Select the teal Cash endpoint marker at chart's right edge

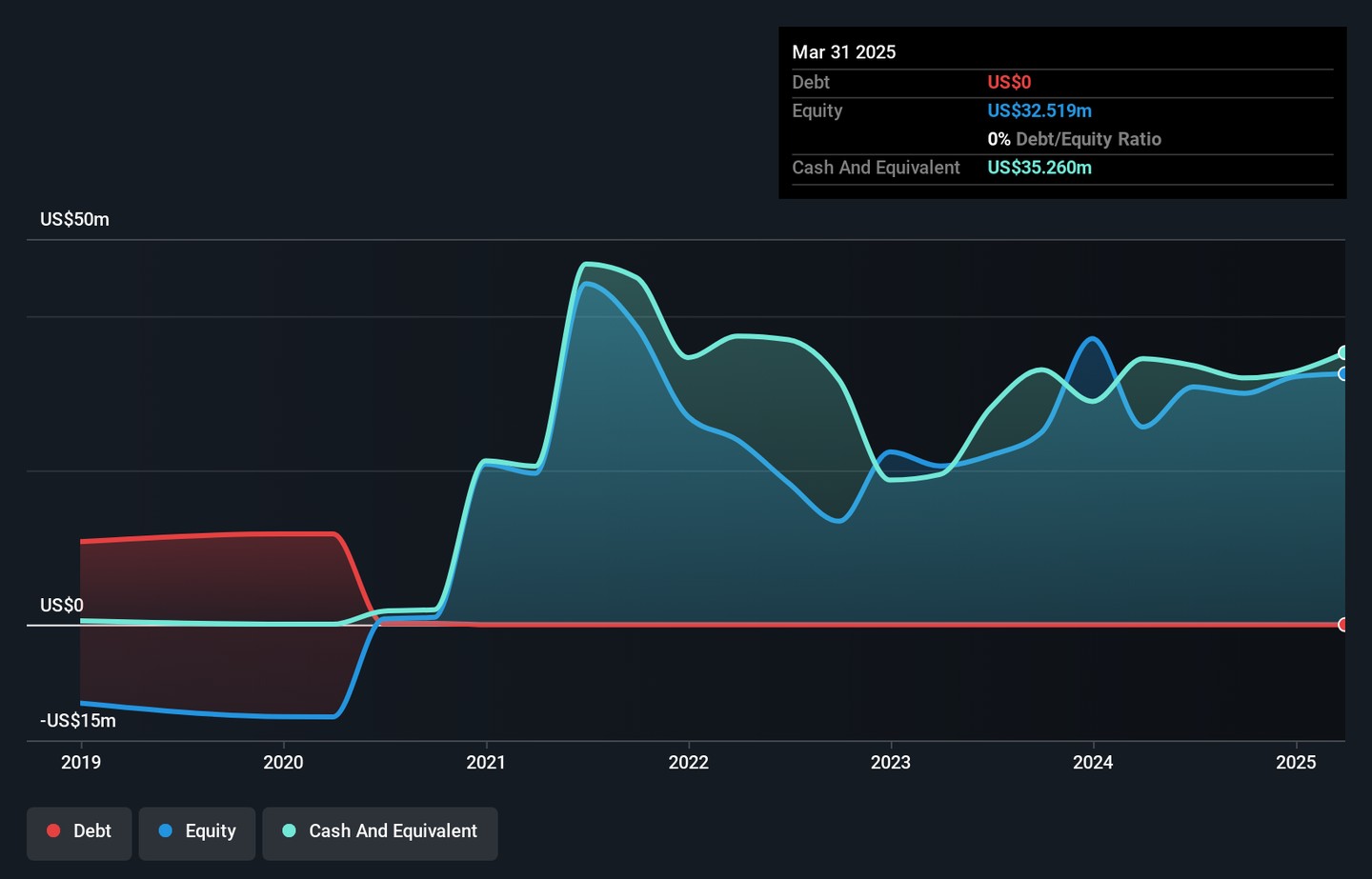[x=1343, y=353]
